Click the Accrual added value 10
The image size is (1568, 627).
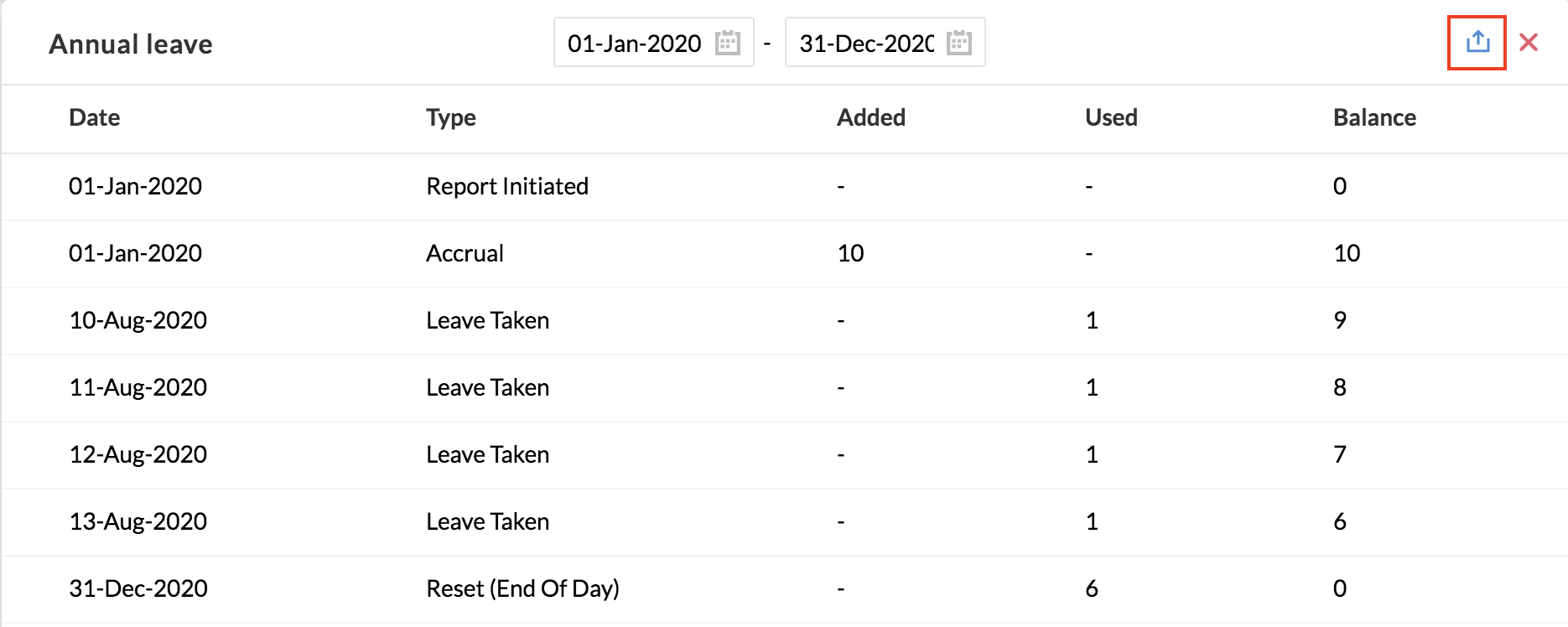coord(850,253)
